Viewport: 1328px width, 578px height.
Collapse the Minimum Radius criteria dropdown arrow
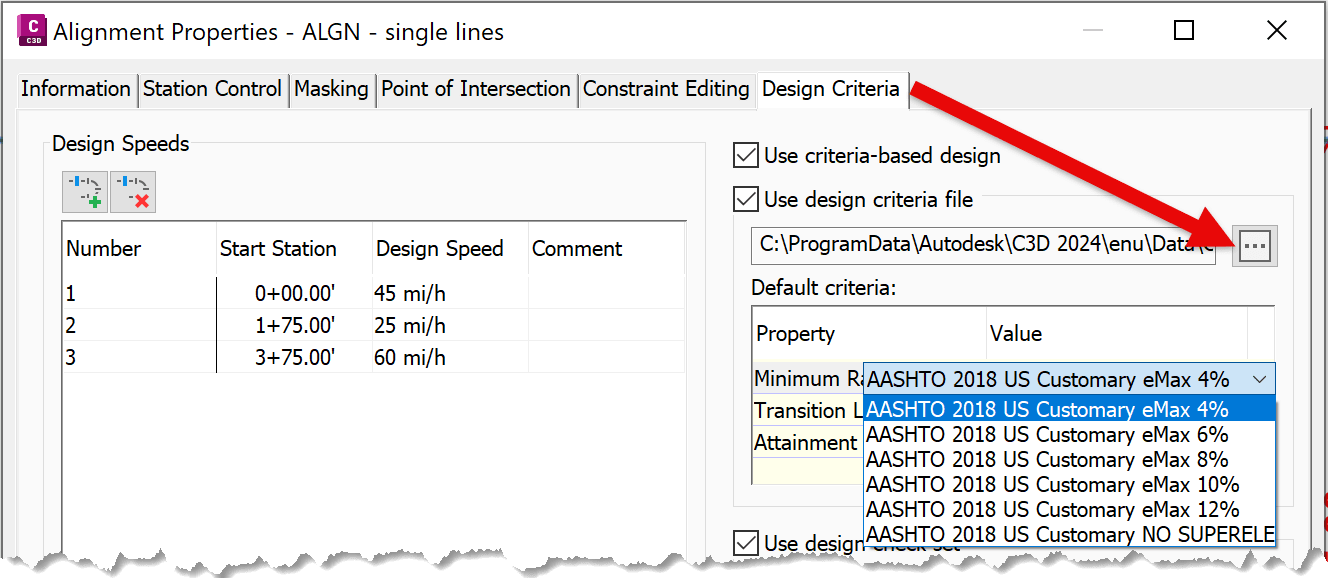1260,379
